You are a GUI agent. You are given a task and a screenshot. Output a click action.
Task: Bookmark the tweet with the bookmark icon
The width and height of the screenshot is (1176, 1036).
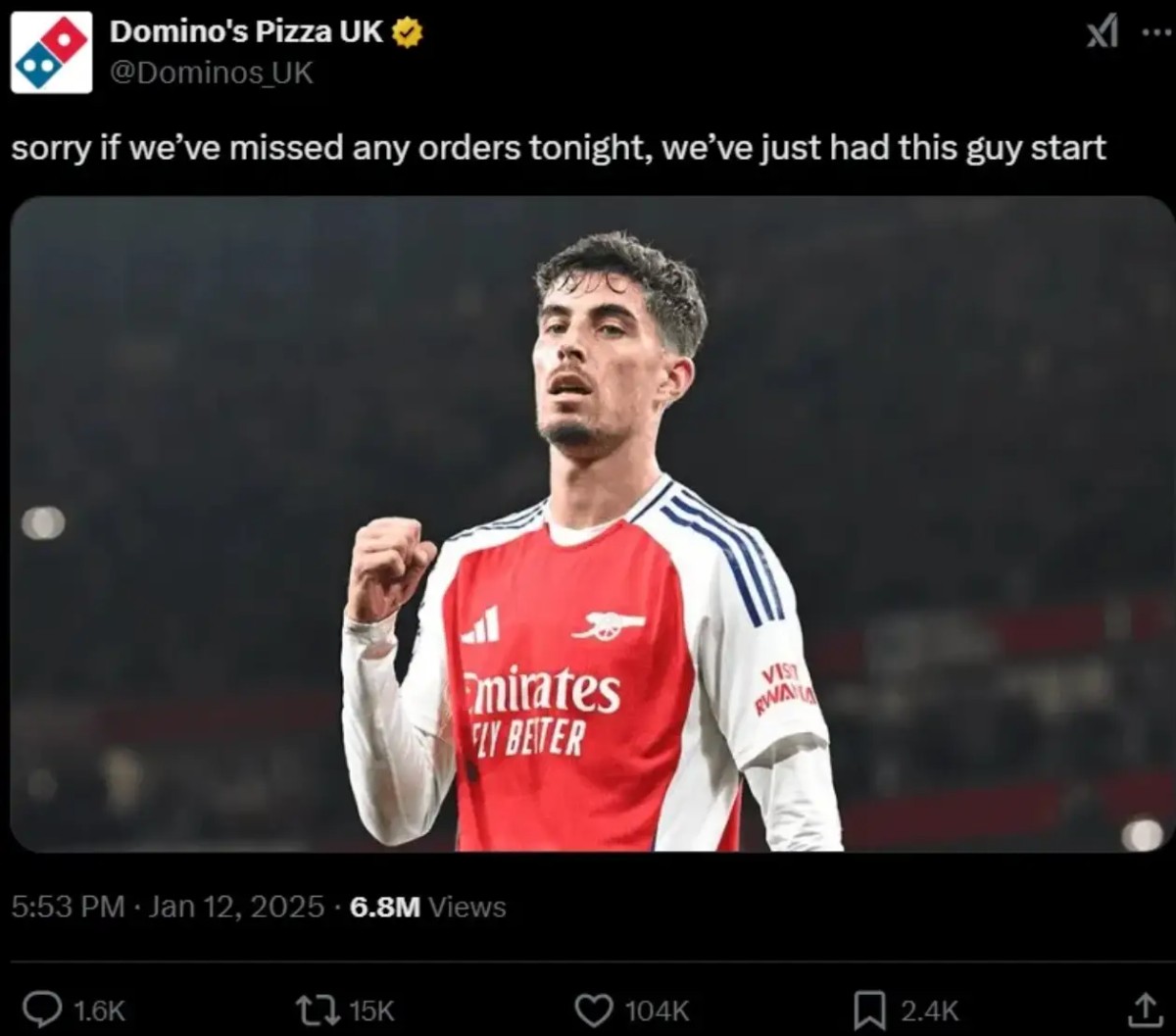point(869,1010)
